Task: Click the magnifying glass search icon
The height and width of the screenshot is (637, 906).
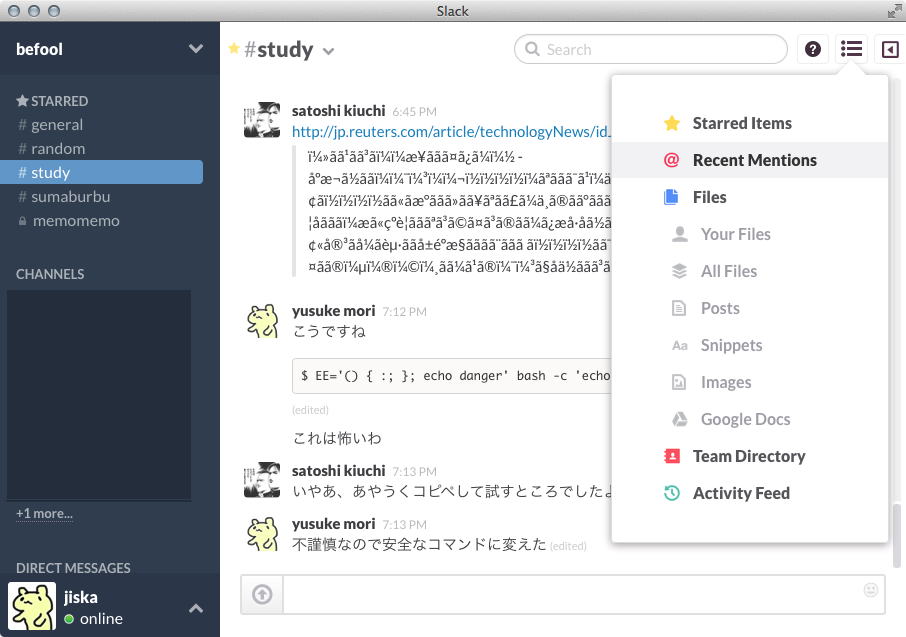Action: point(532,49)
